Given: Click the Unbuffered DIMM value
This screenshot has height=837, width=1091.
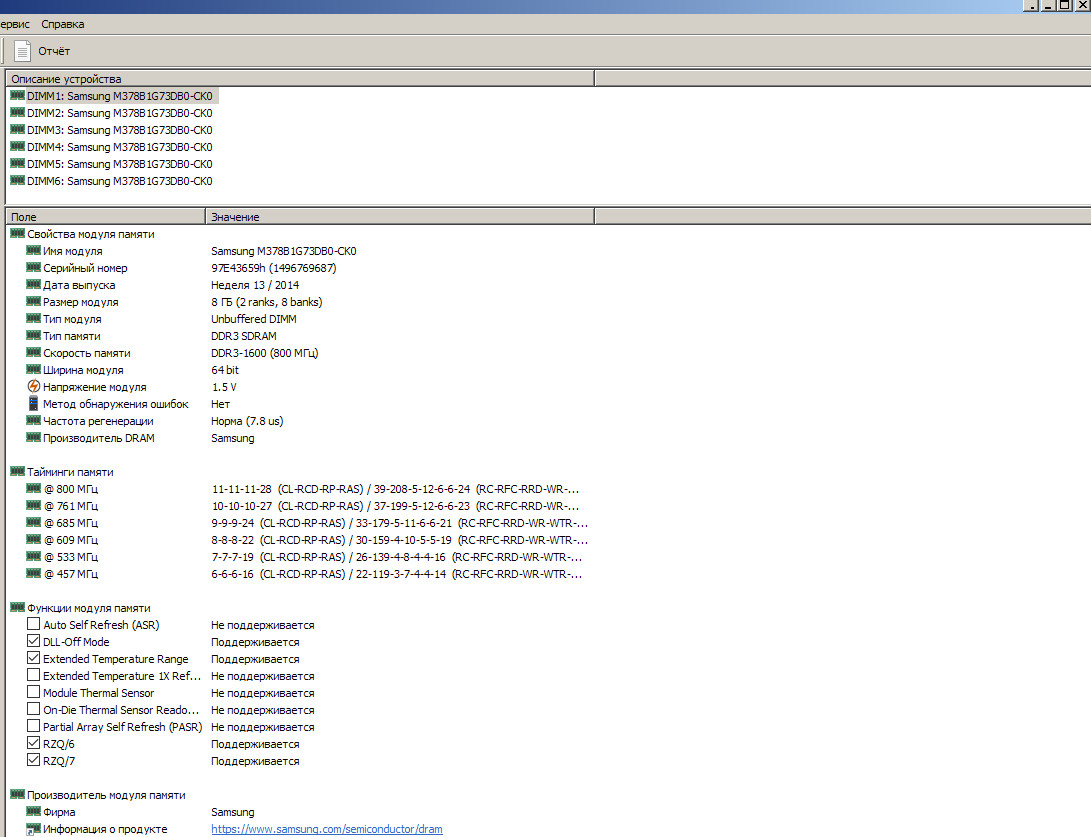Looking at the screenshot, I should click(254, 319).
